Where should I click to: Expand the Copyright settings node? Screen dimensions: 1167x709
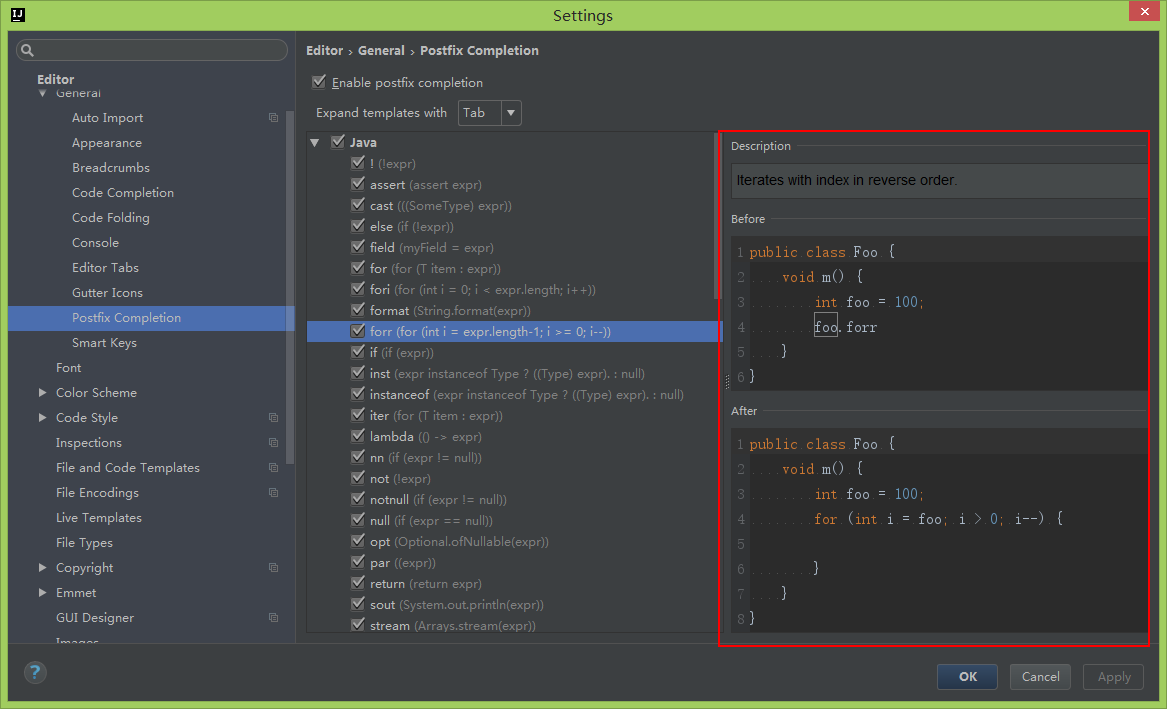pyautogui.click(x=42, y=568)
